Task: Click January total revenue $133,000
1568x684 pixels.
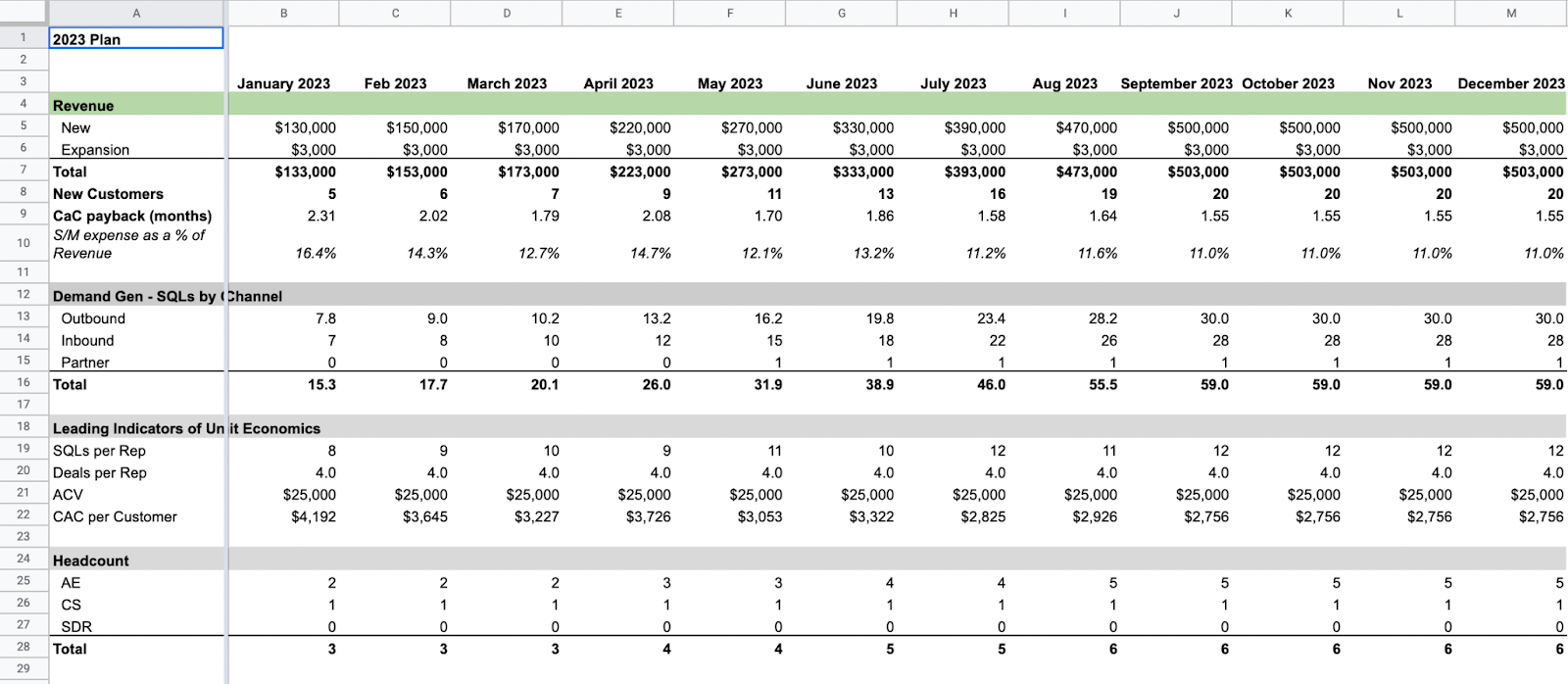Action: [x=305, y=171]
